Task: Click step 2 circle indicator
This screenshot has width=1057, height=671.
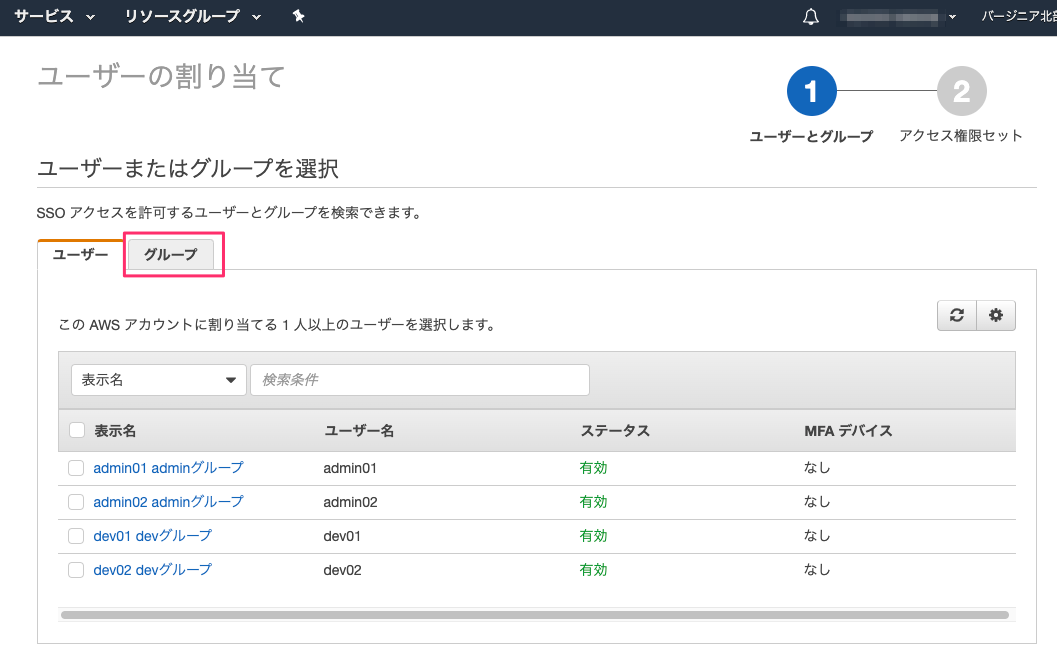Action: tap(961, 91)
